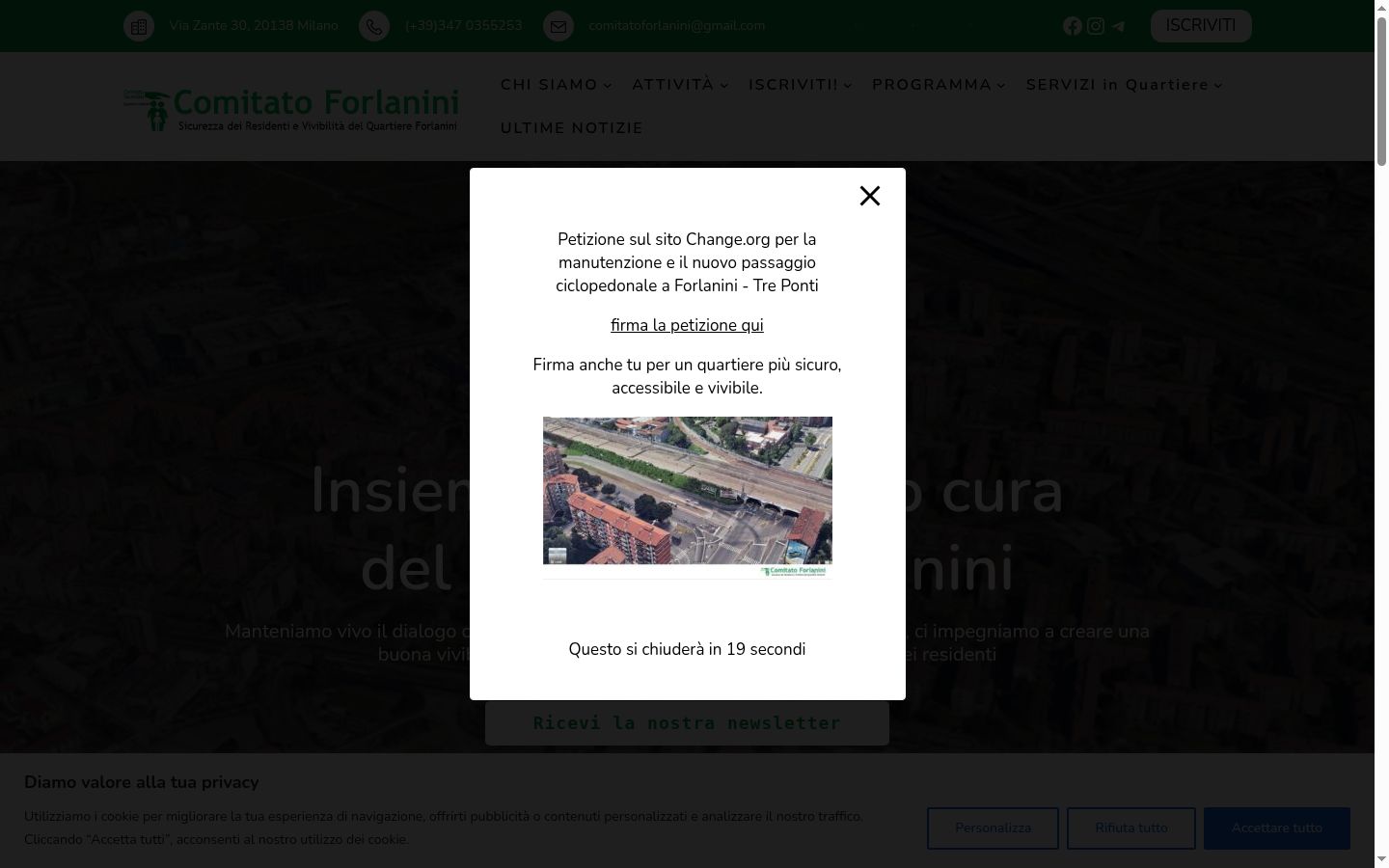Screen dimensions: 1389x868
Task: Open the Instagram icon in the header
Action: click(x=1096, y=26)
